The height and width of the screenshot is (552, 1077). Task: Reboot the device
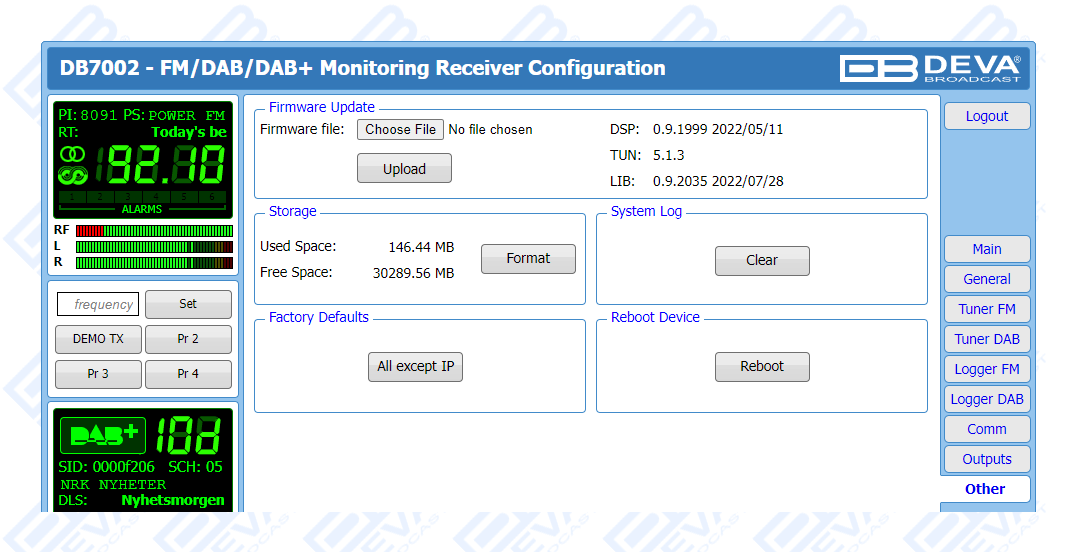click(761, 366)
